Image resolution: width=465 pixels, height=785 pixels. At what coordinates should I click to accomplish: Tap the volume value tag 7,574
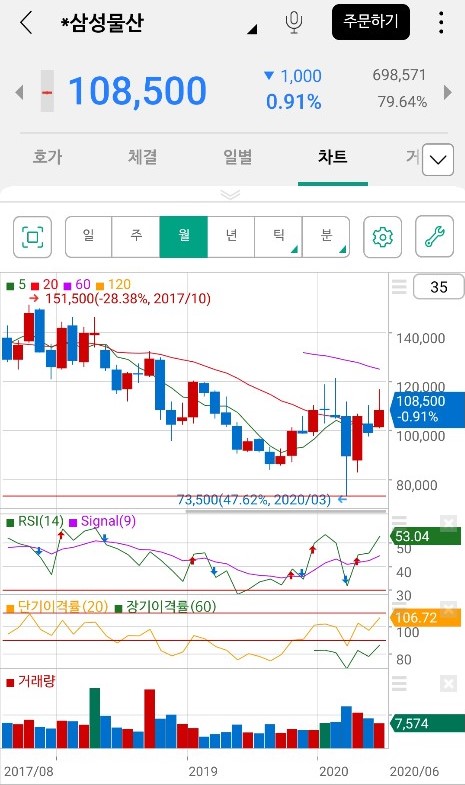click(425, 723)
